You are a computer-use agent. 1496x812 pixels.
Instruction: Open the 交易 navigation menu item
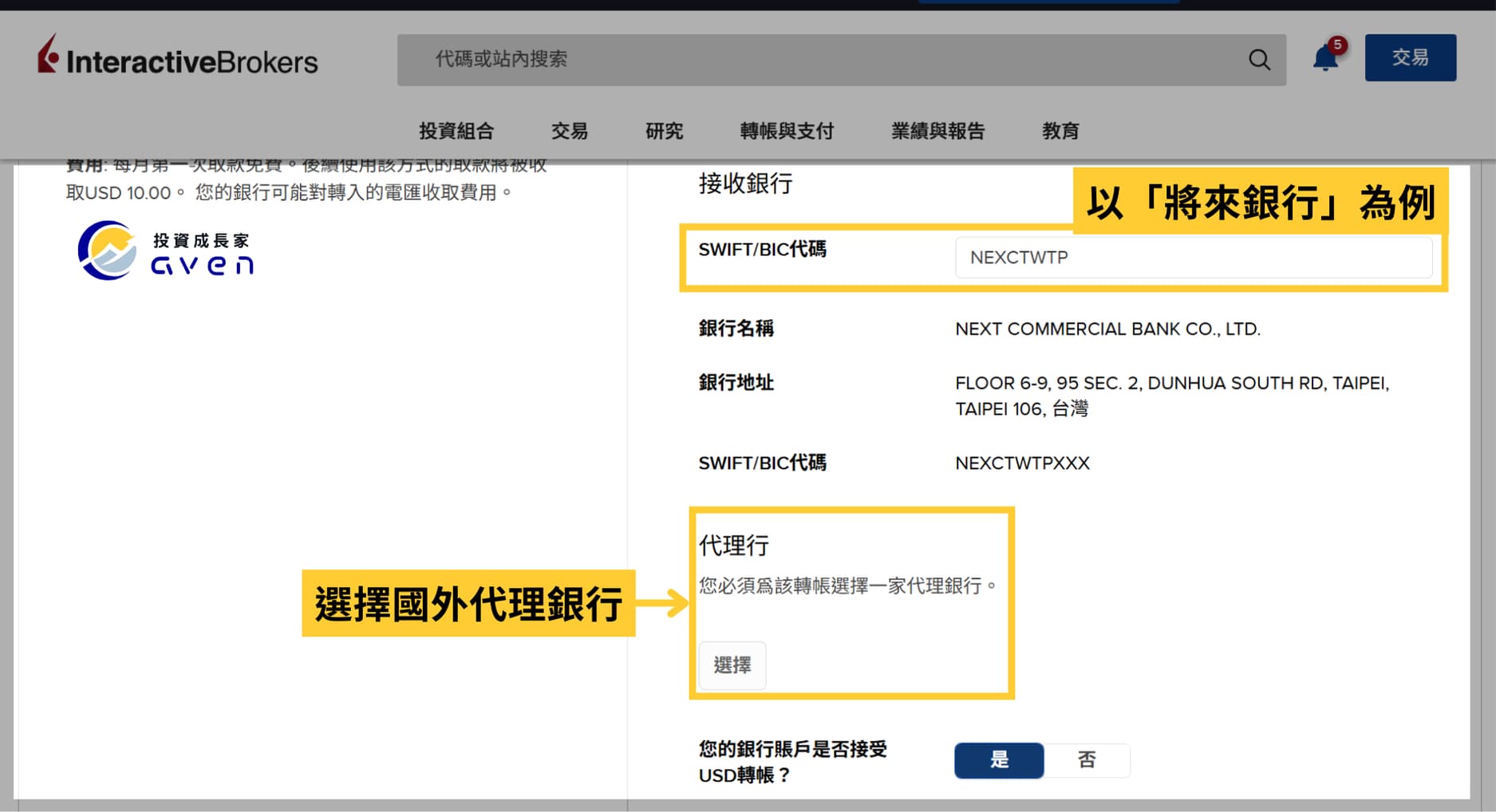[x=570, y=131]
